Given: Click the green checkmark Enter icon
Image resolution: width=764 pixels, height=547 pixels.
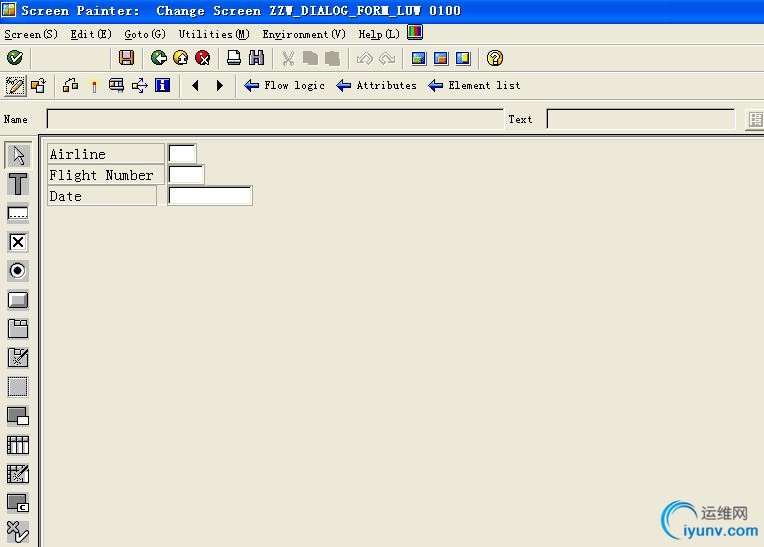Looking at the screenshot, I should 15,58.
